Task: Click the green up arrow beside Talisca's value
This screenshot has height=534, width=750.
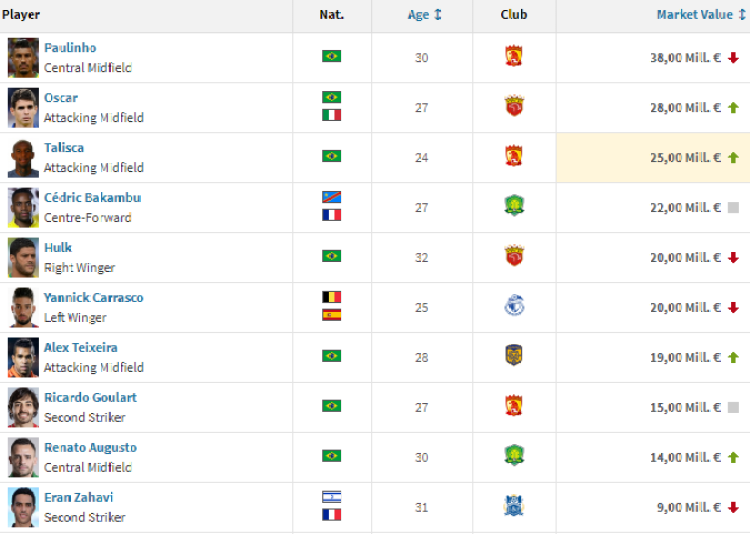Action: pyautogui.click(x=733, y=157)
